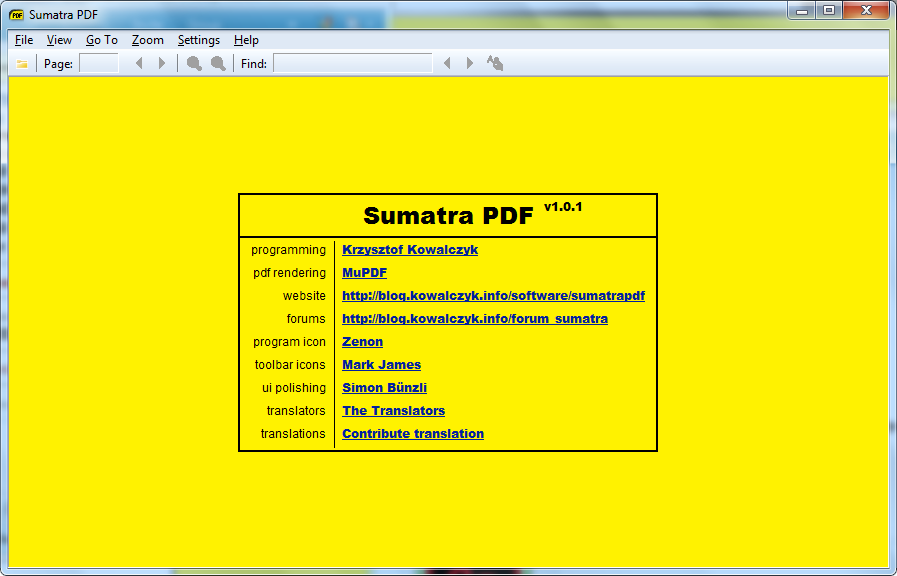The width and height of the screenshot is (897, 576).
Task: Click the 'pdf rendering' label
Action: [289, 273]
